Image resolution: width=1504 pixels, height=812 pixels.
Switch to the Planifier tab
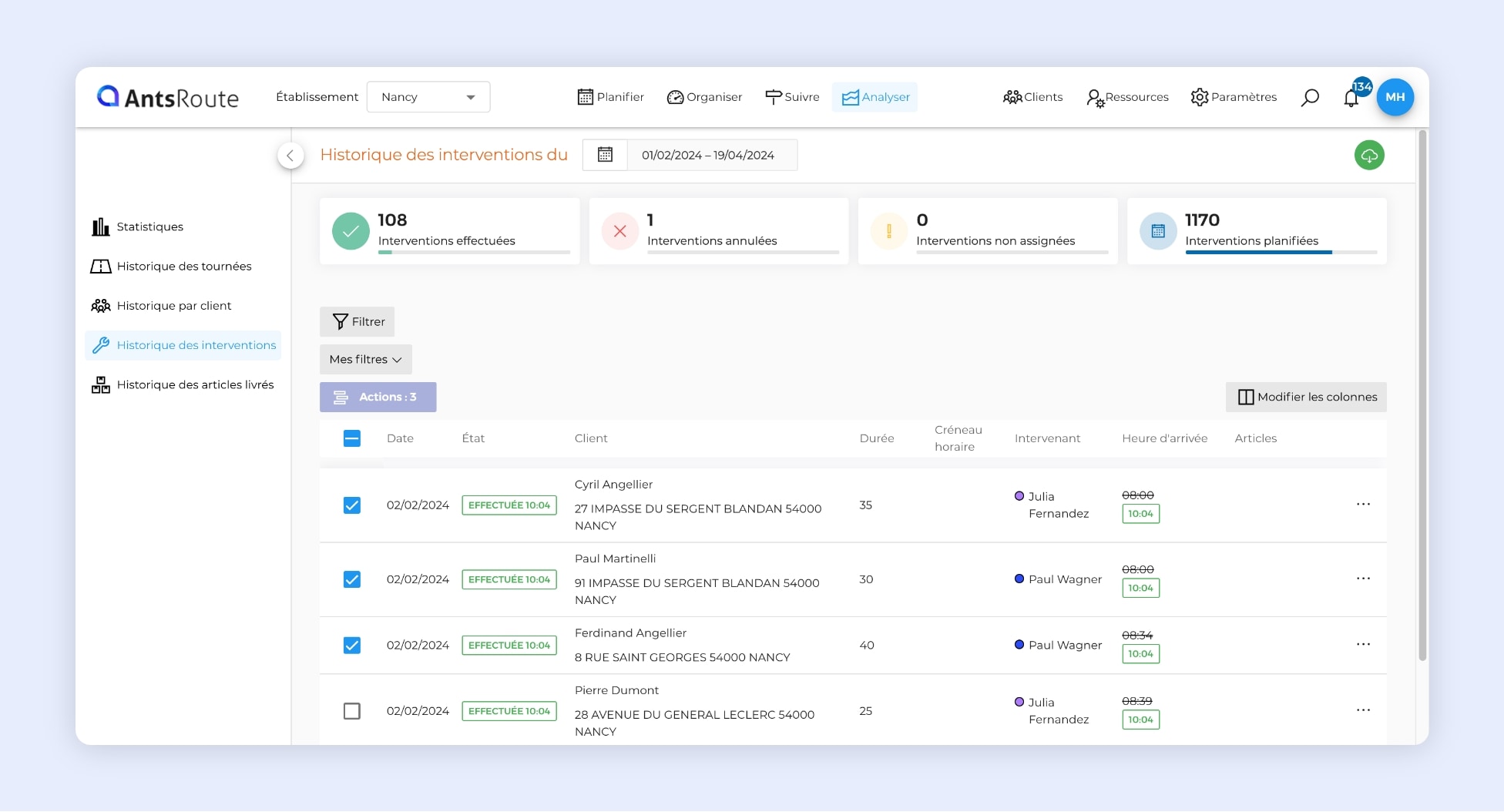[x=610, y=97]
